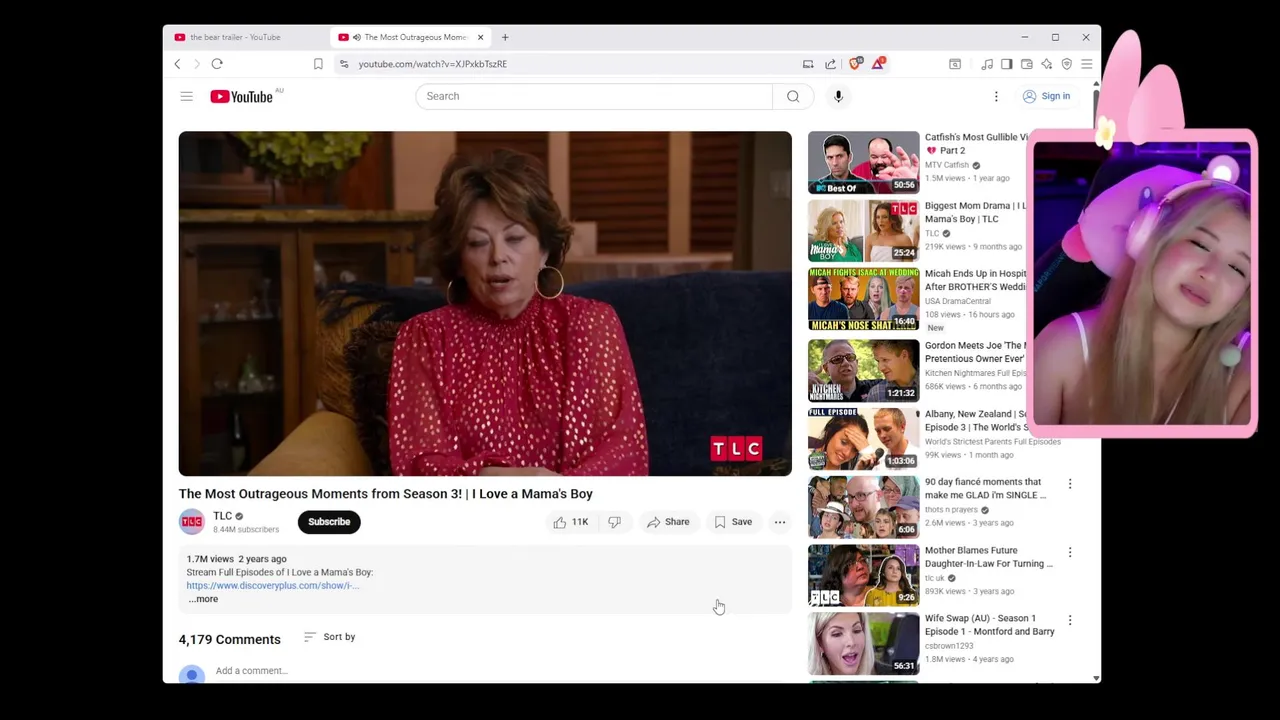The image size is (1280, 720).
Task: Open the VPN shield icon
Action: [x=1067, y=64]
